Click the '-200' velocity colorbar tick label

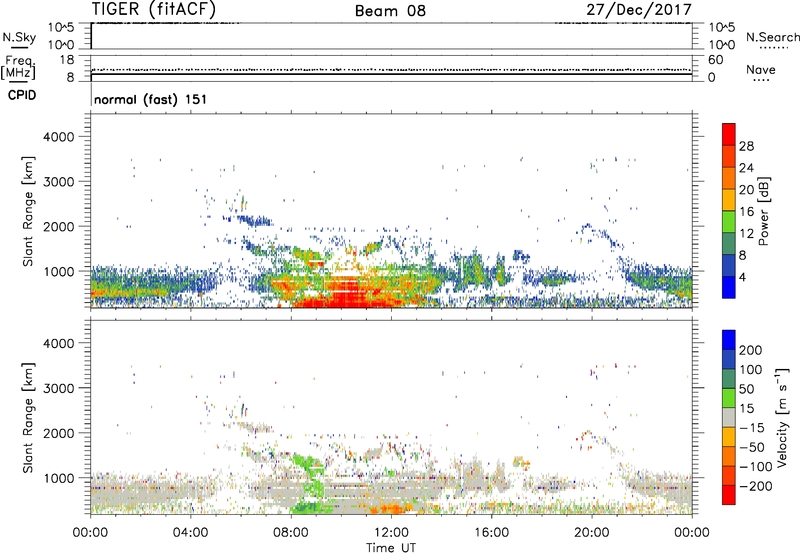click(x=756, y=486)
